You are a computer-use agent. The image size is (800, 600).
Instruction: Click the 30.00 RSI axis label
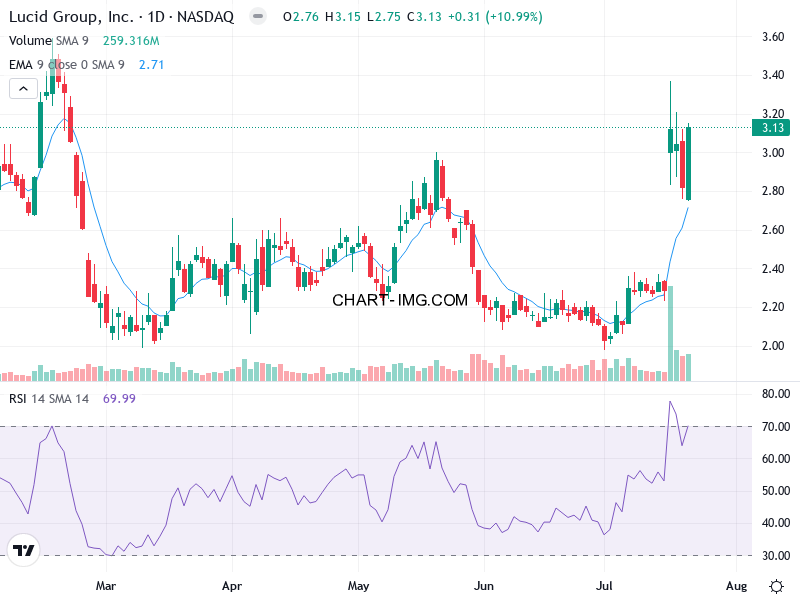[776, 556]
